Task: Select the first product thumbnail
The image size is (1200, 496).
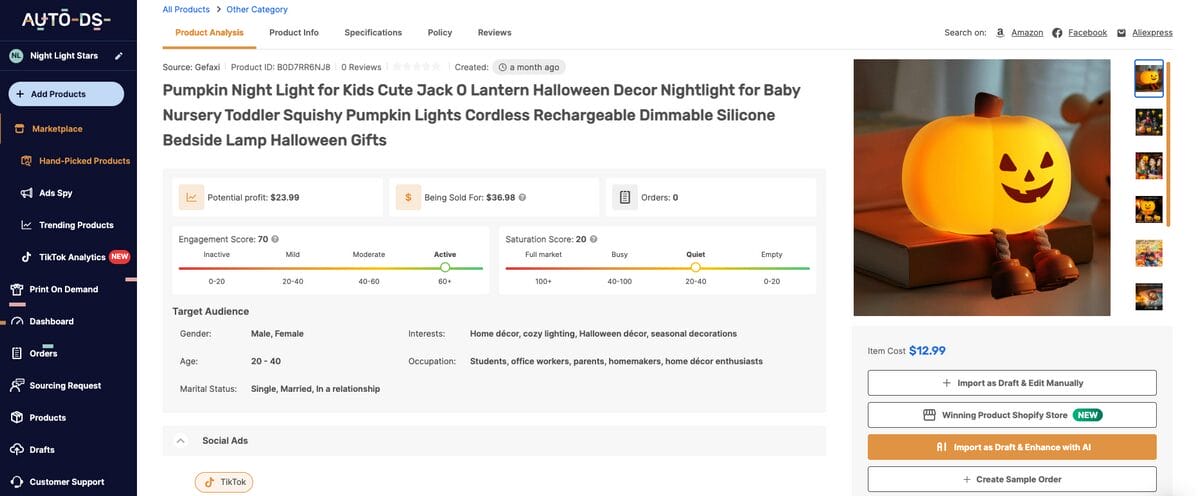Action: (x=1149, y=78)
